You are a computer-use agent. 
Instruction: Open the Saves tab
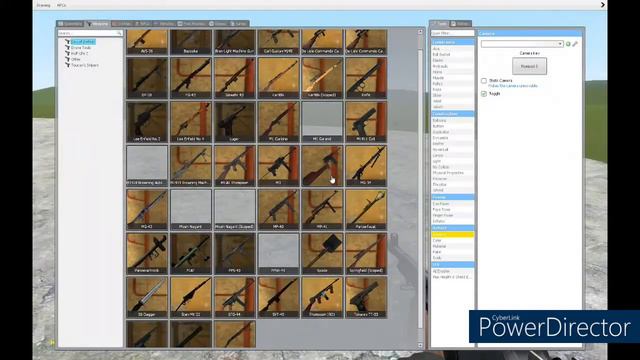click(239, 24)
